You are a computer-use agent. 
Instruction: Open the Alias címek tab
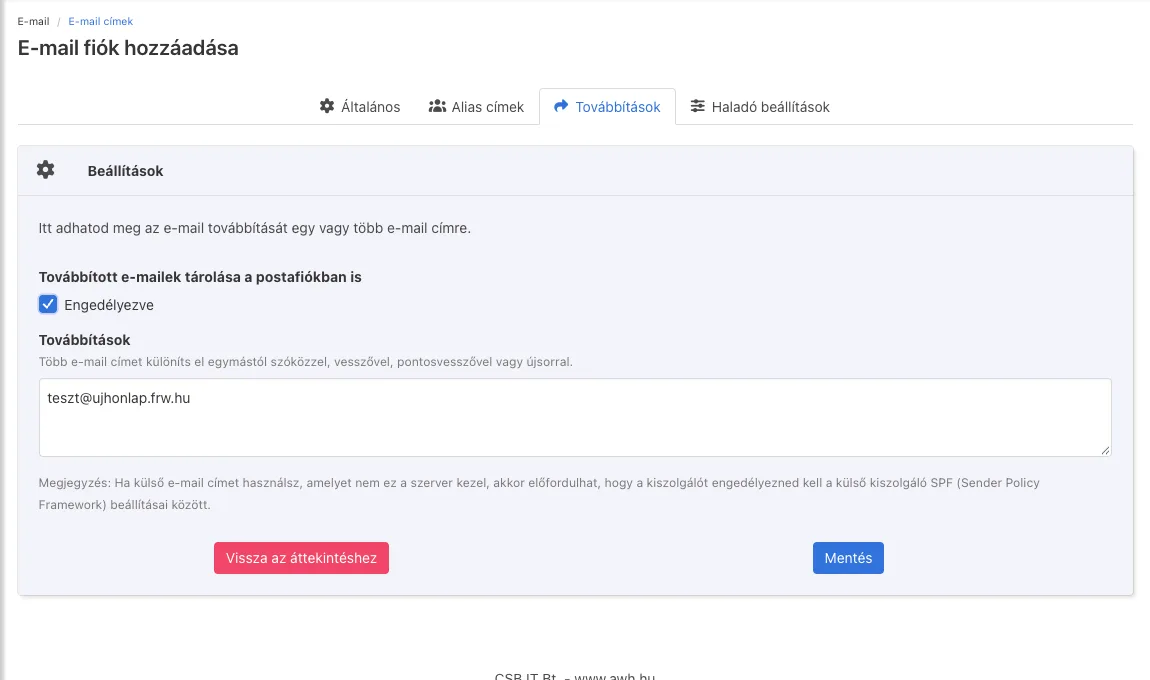477,107
